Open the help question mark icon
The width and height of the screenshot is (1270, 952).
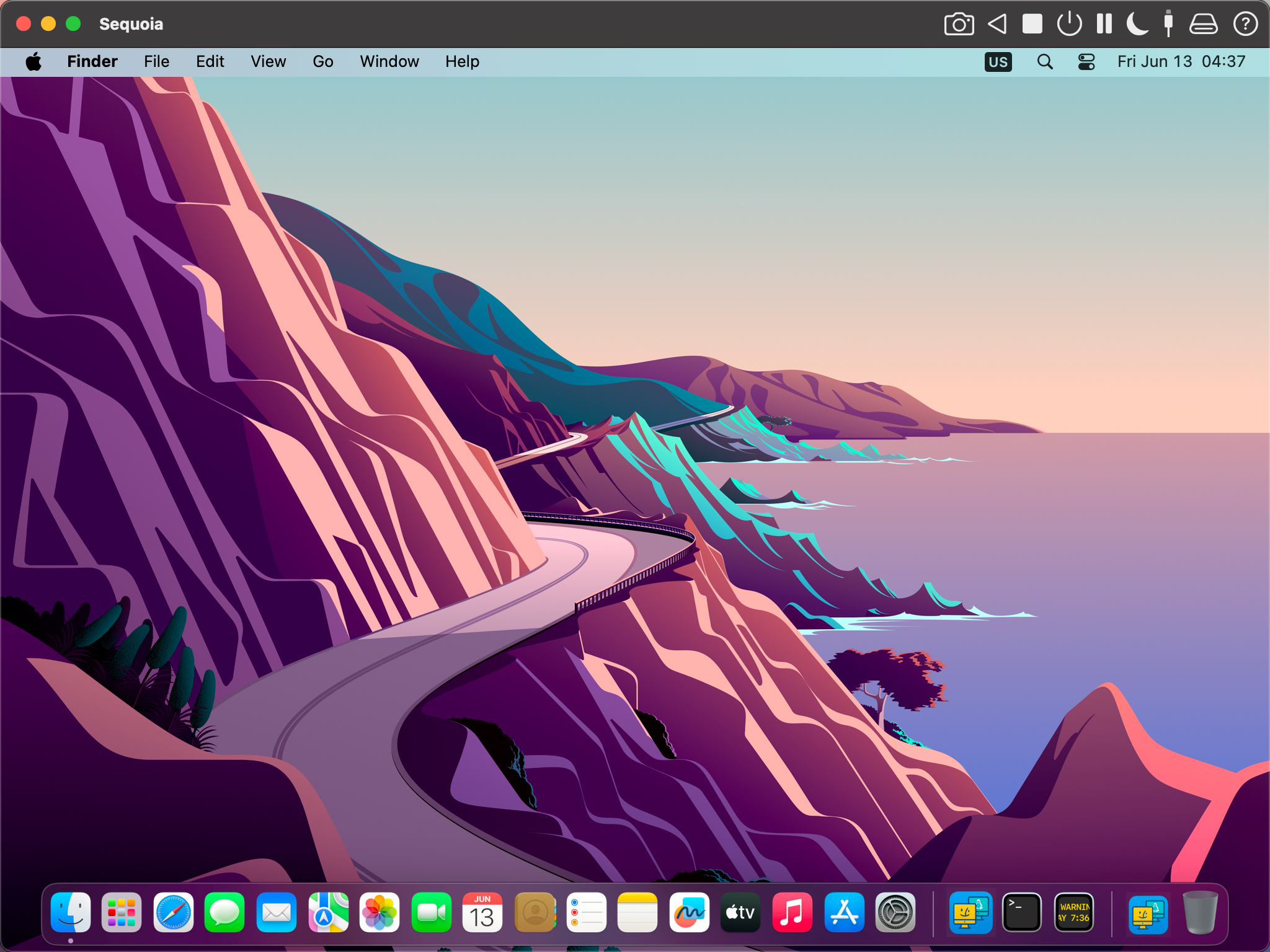tap(1245, 24)
